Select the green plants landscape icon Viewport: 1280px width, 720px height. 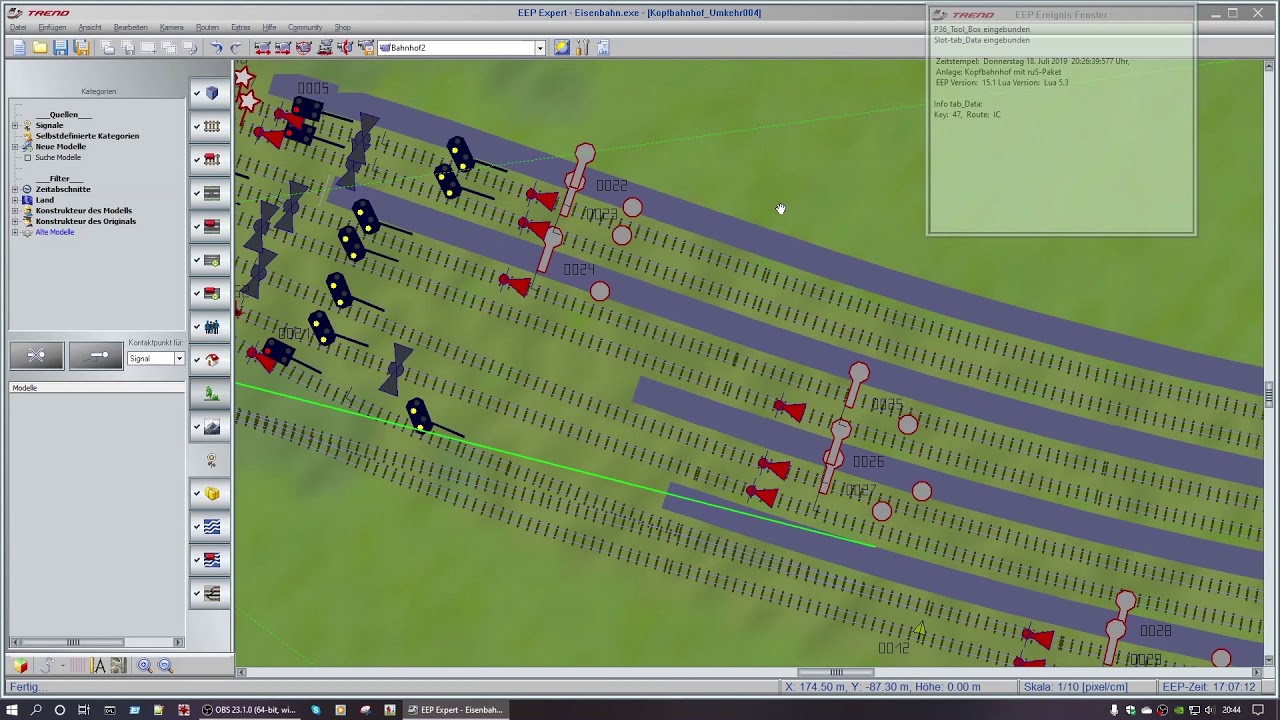pos(212,394)
